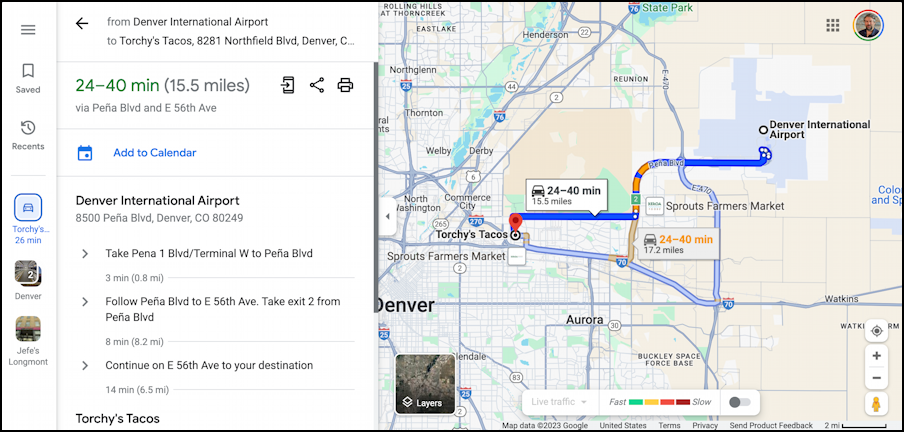Click the calendar icon
The height and width of the screenshot is (432, 904).
[85, 153]
